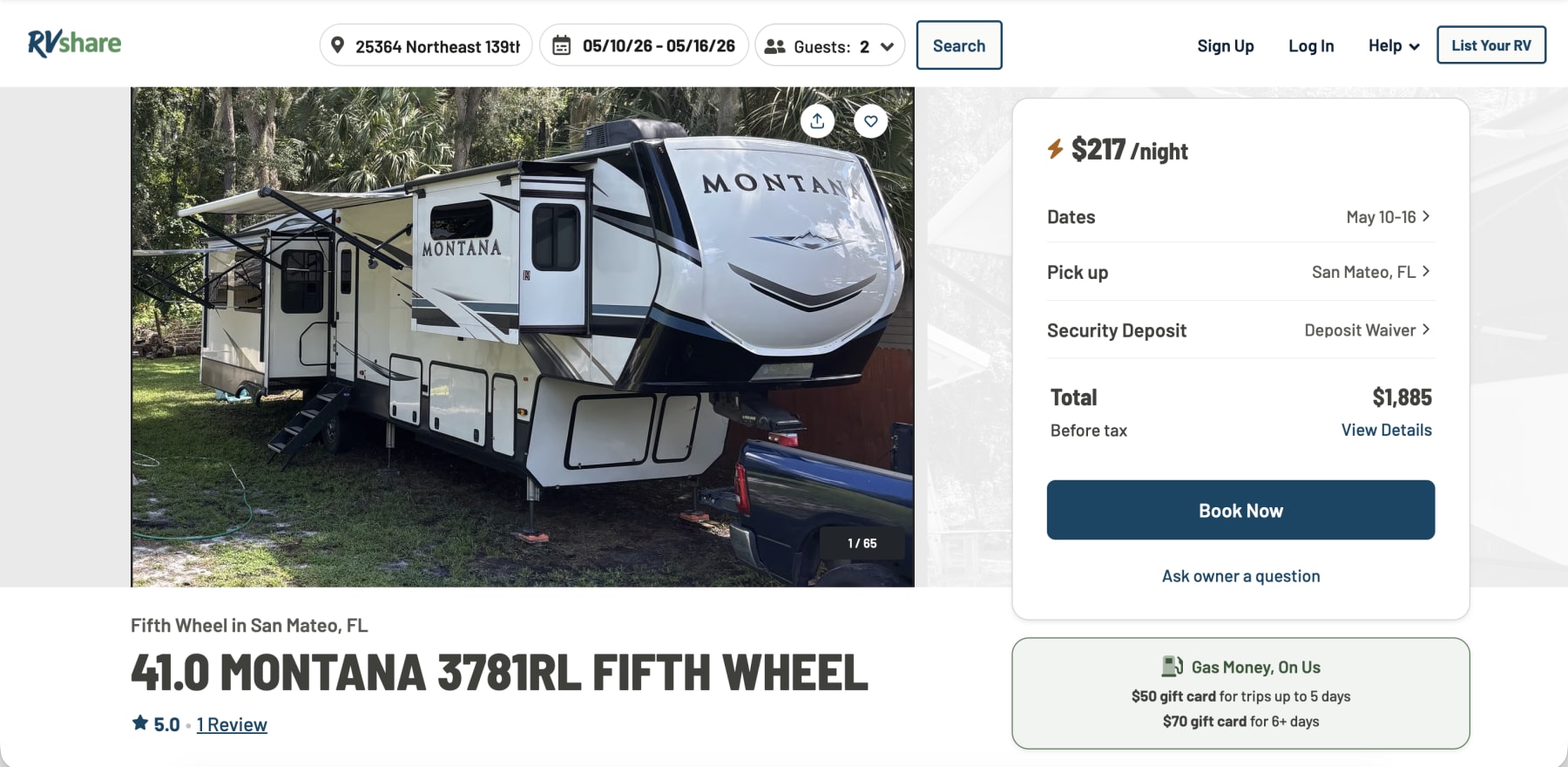Click the location pin icon
This screenshot has width=1568, height=767.
pos(337,45)
